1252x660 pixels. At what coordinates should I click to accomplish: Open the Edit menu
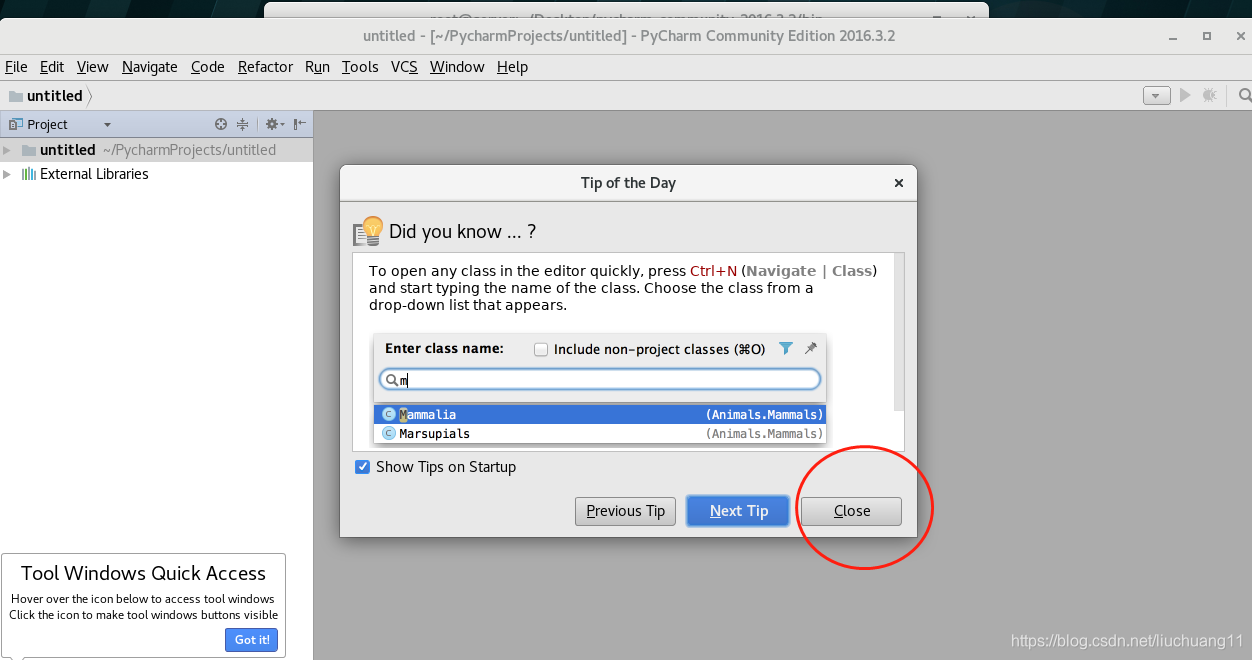pyautogui.click(x=52, y=67)
